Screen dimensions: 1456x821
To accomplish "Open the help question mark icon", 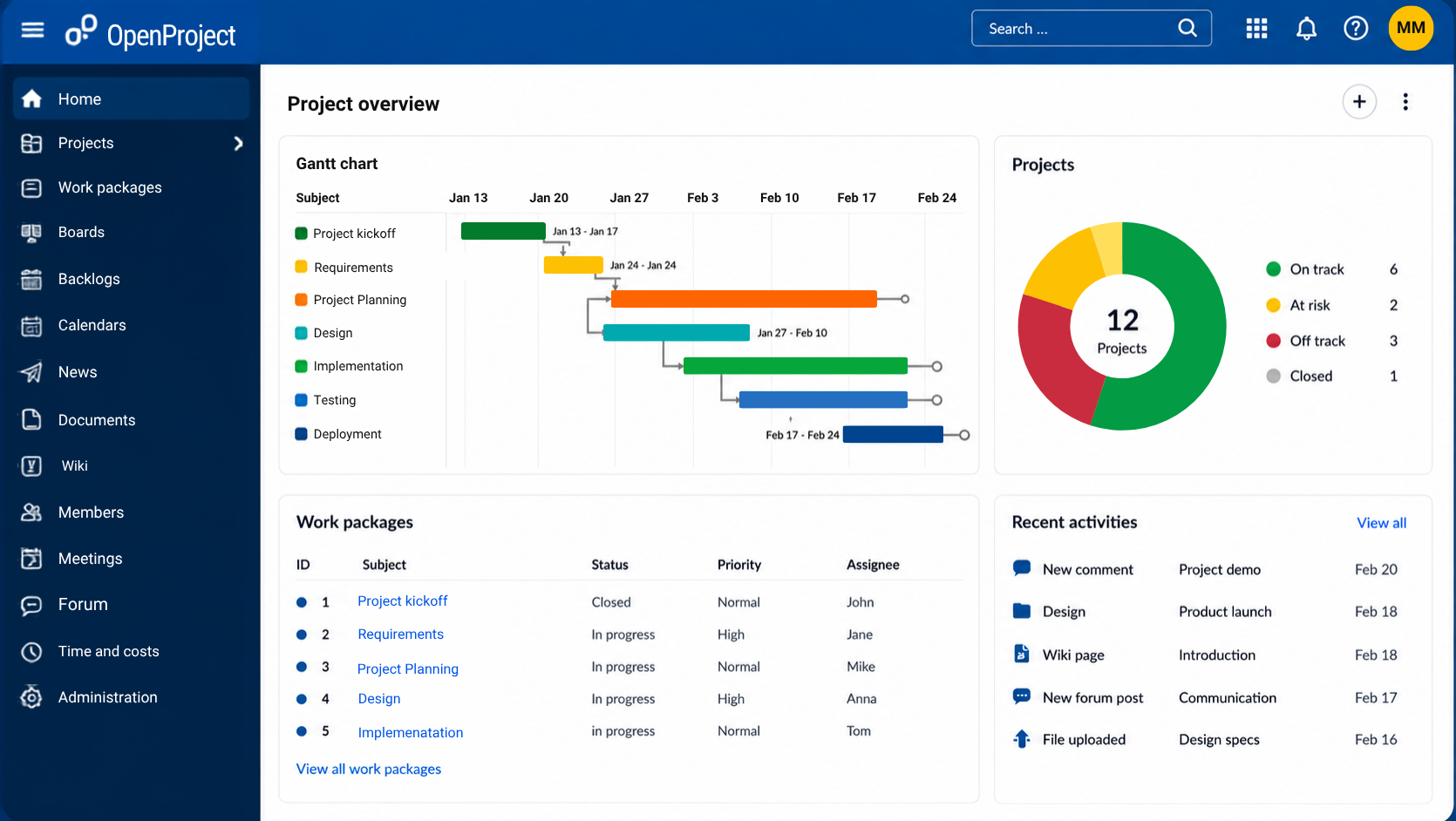I will pos(1356,29).
